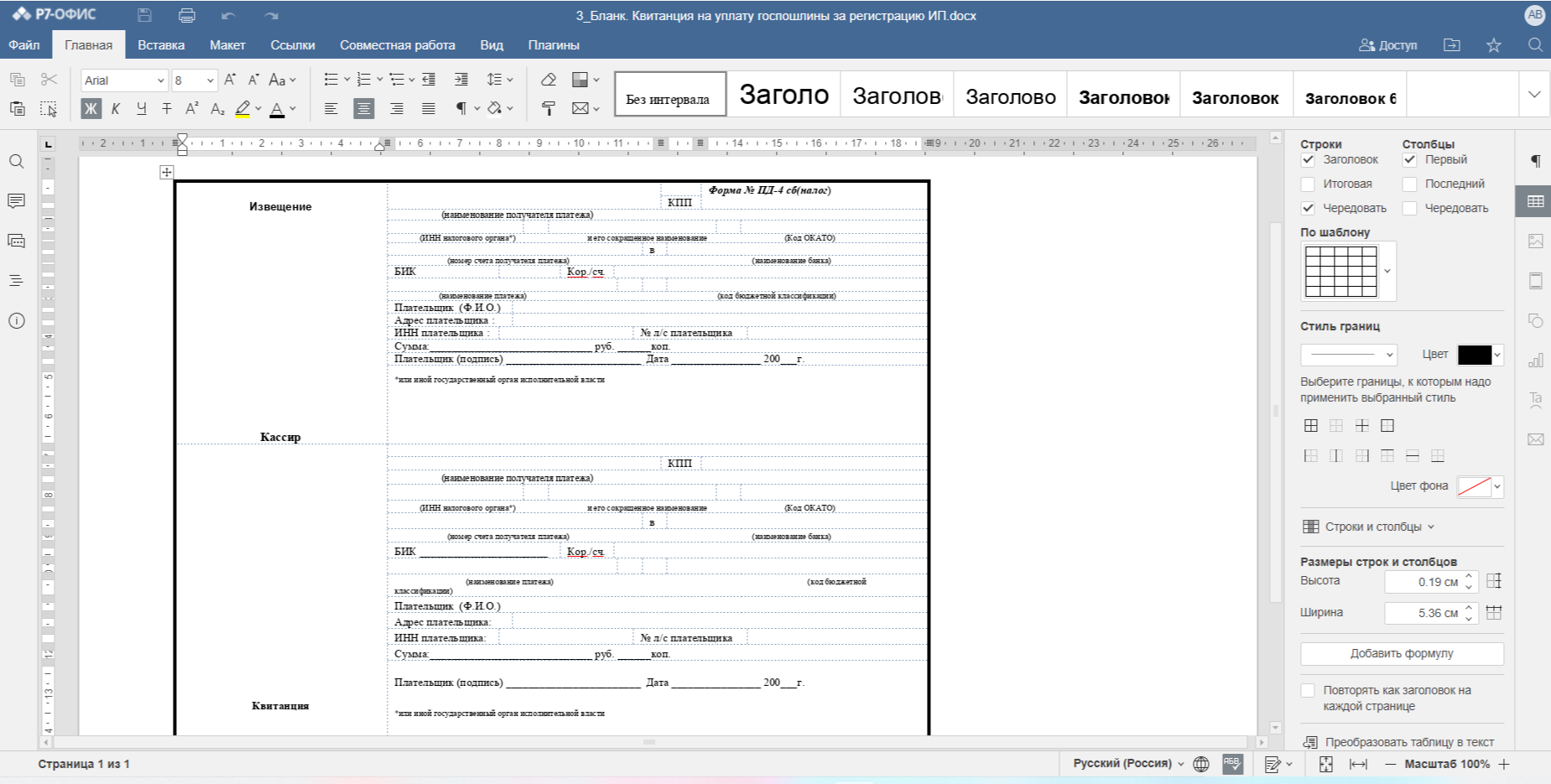The height and width of the screenshot is (784, 1551).
Task: Enable the Итоговая row checkbox
Action: tap(1308, 184)
